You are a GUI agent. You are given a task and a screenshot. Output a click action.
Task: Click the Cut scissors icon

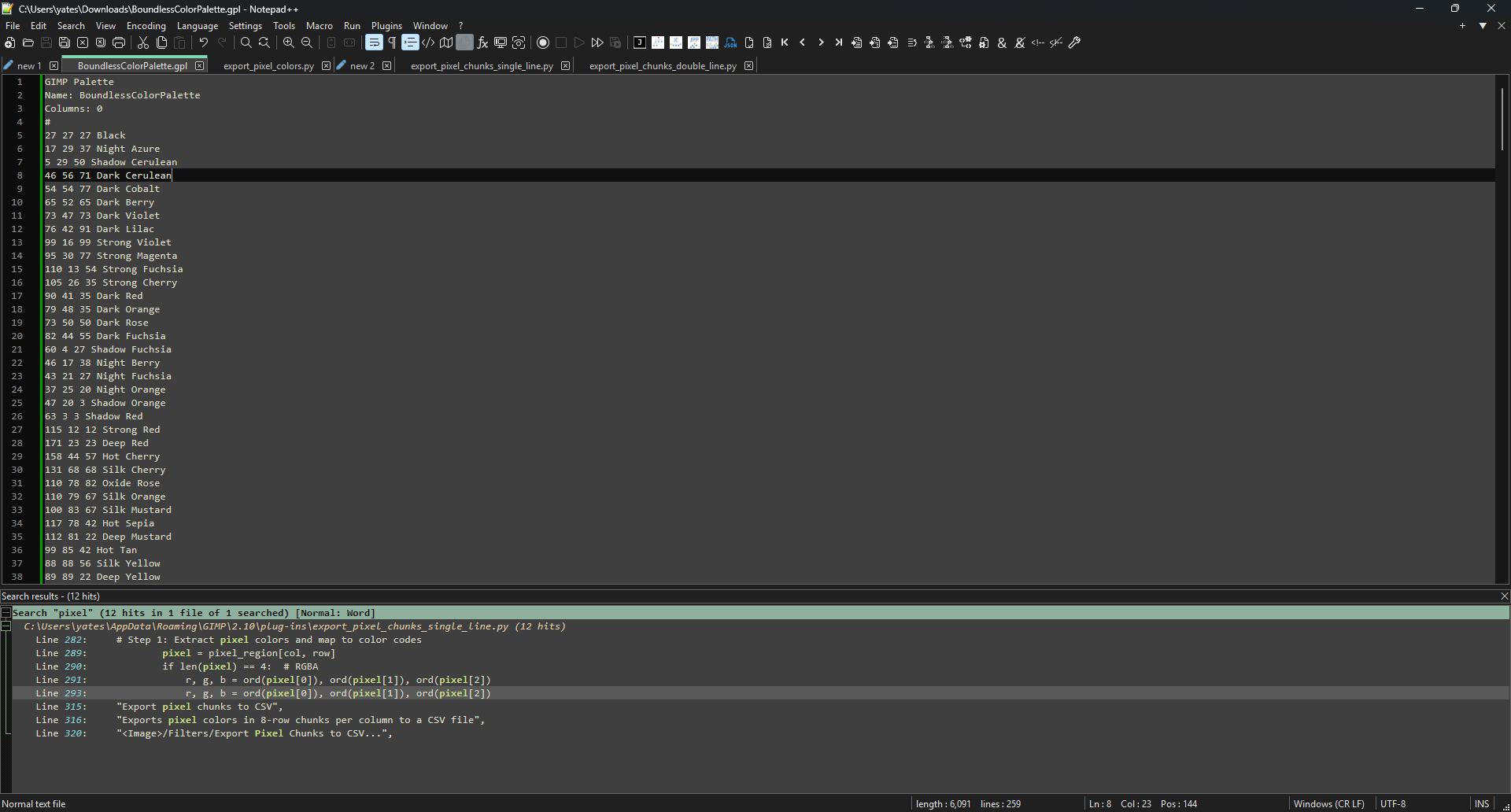pyautogui.click(x=143, y=42)
